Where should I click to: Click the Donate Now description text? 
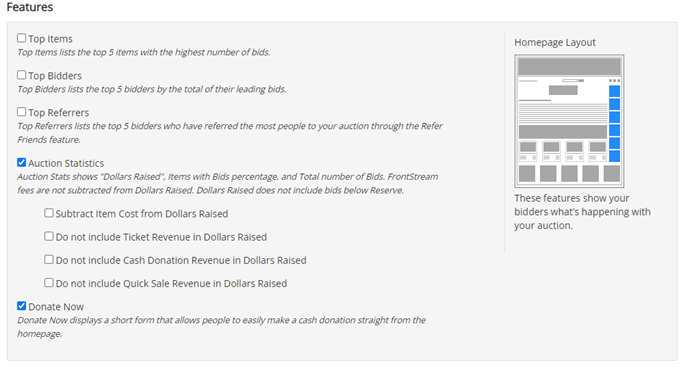click(x=221, y=327)
